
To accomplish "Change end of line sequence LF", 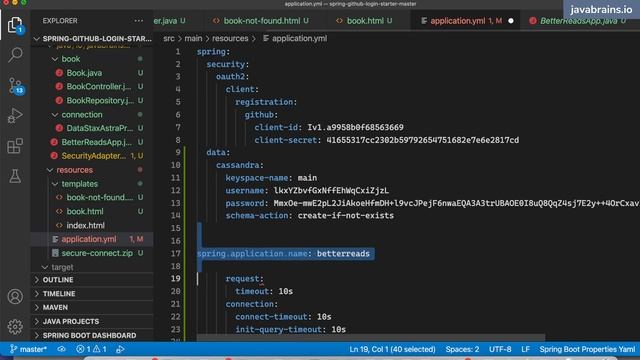I will pos(525,349).
